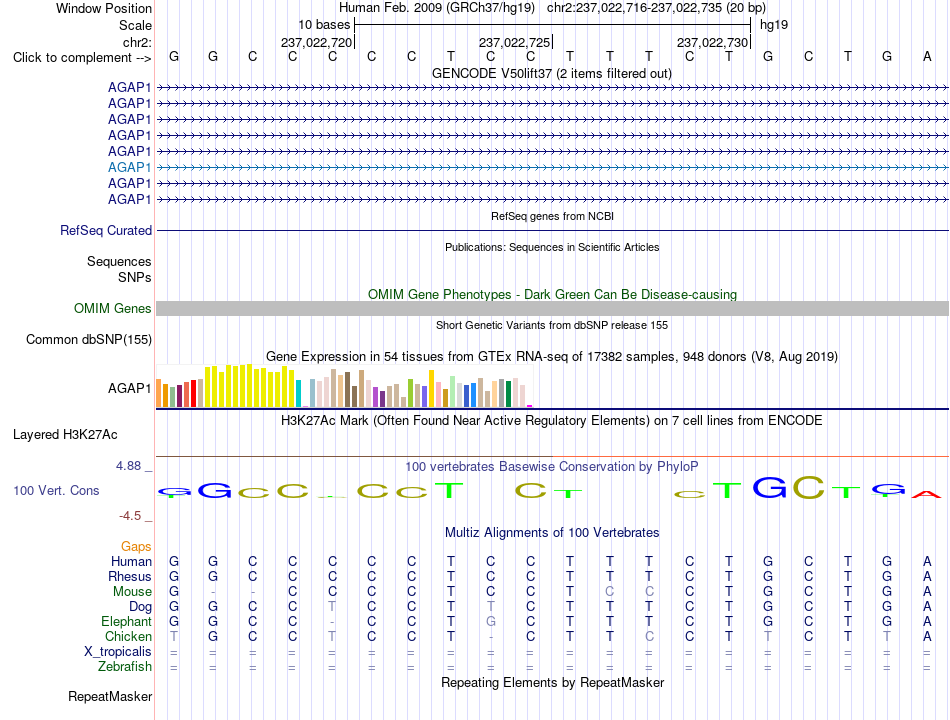Select the Rhesus alignment row label
This screenshot has height=720, width=950.
pyautogui.click(x=130, y=576)
